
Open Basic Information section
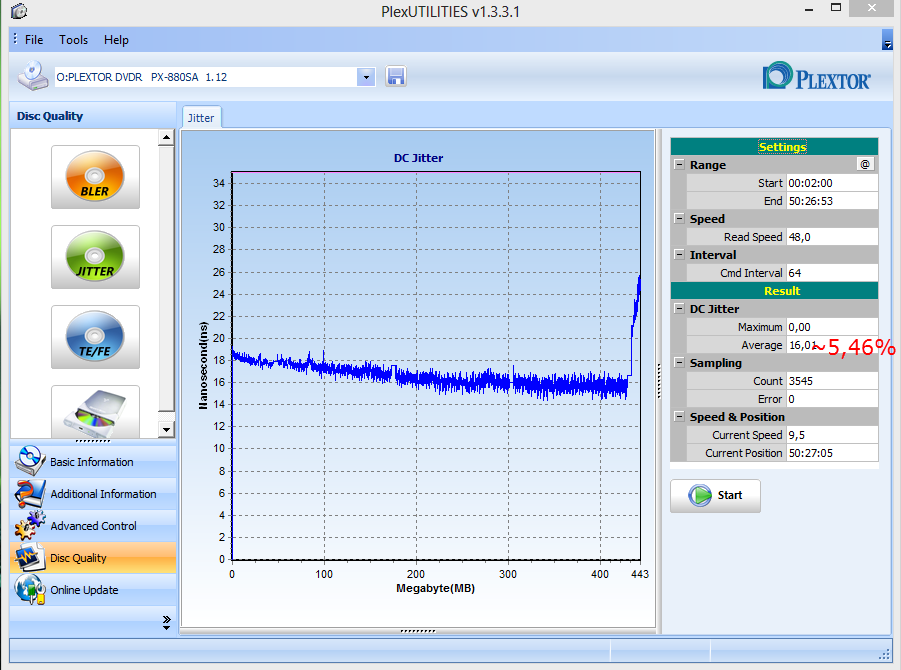pos(93,461)
